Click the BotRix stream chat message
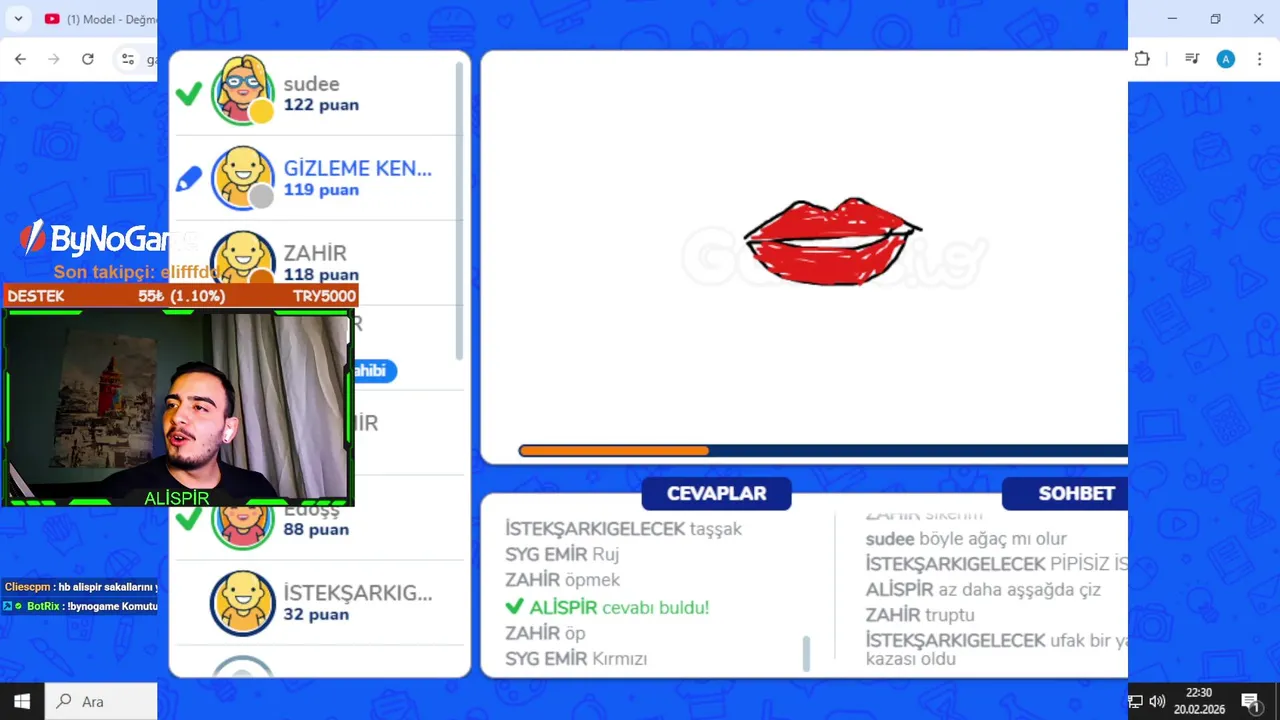1280x720 pixels. (81, 606)
